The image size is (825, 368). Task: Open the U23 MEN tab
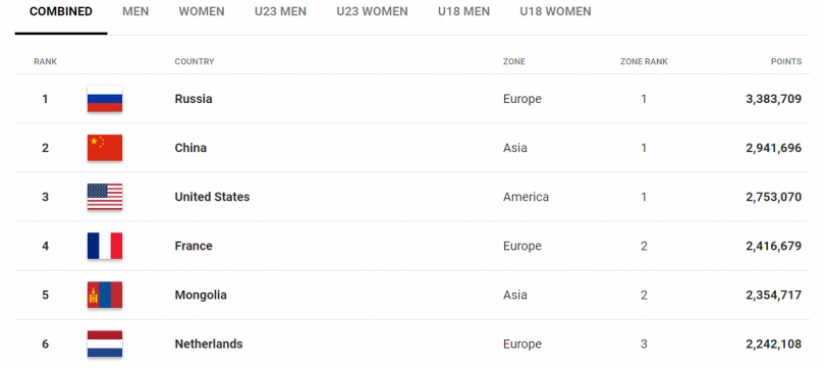280,12
